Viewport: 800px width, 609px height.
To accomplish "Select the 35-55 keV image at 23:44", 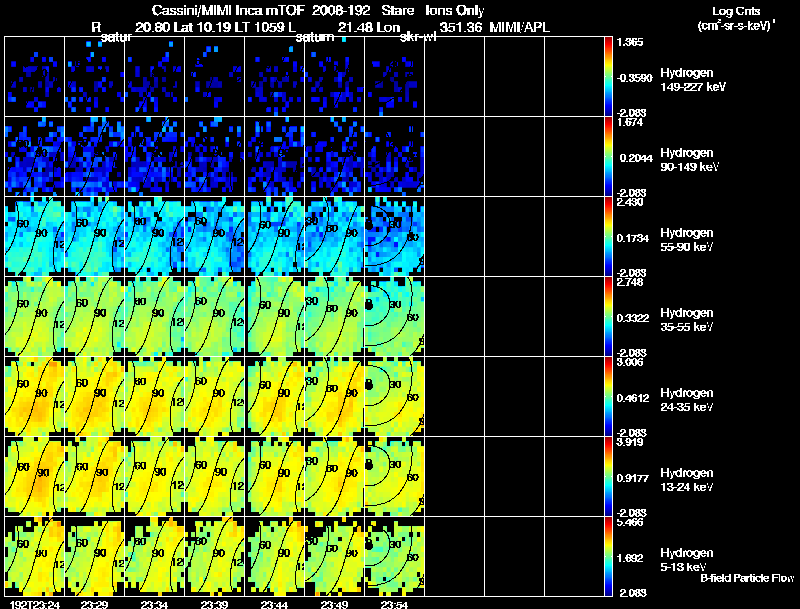I will click(275, 317).
